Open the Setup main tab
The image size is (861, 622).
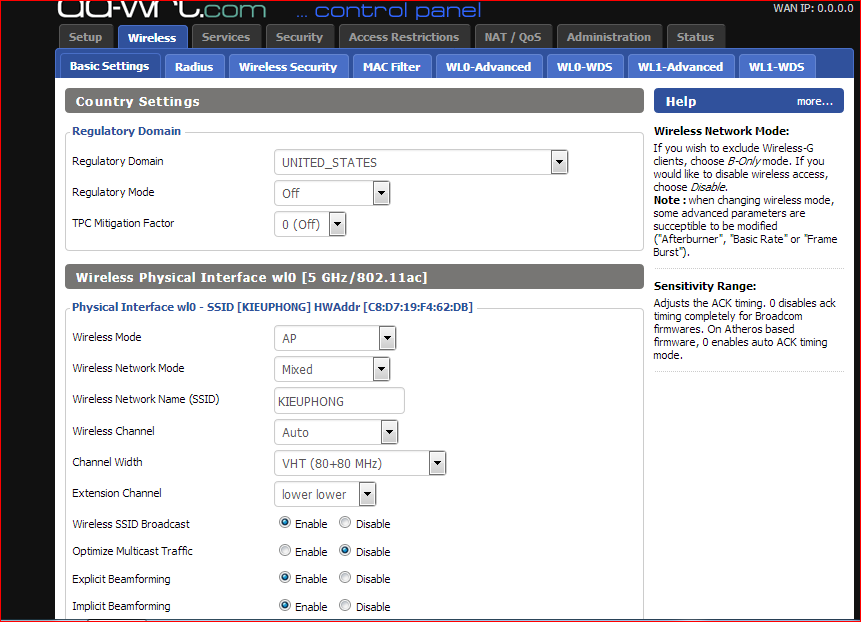pyautogui.click(x=86, y=37)
